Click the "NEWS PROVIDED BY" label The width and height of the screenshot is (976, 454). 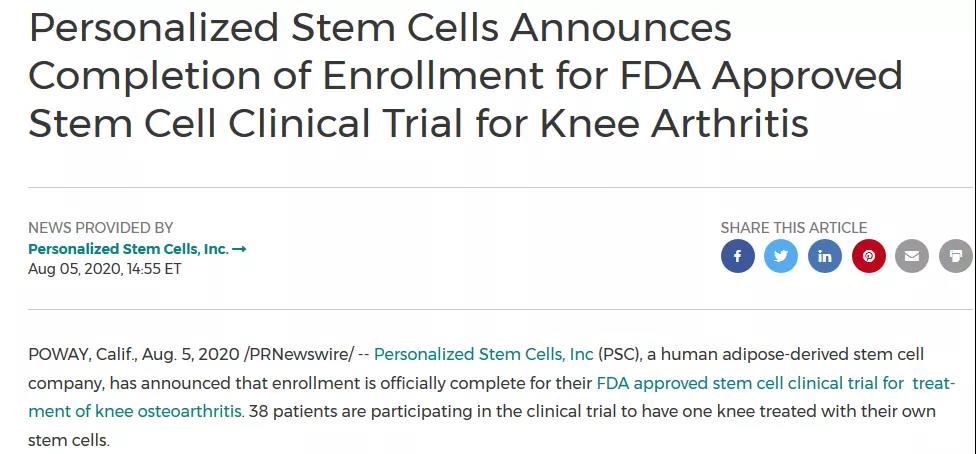100,228
